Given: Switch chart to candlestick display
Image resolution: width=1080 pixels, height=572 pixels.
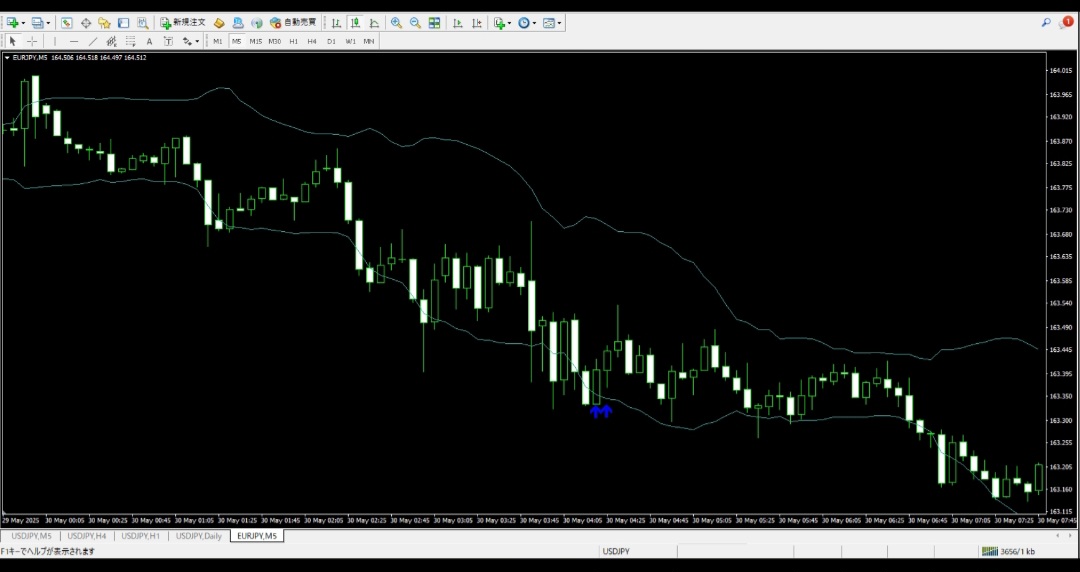Looking at the screenshot, I should coord(354,22).
